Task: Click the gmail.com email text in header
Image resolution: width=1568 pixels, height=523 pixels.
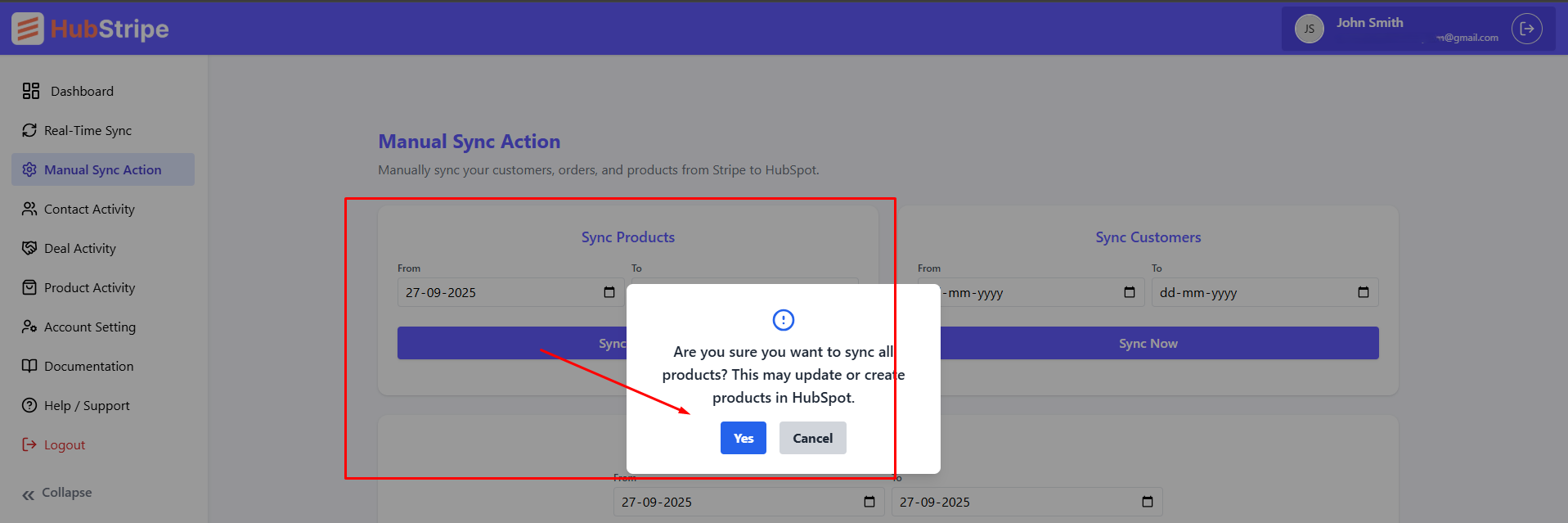Action: 1467,38
